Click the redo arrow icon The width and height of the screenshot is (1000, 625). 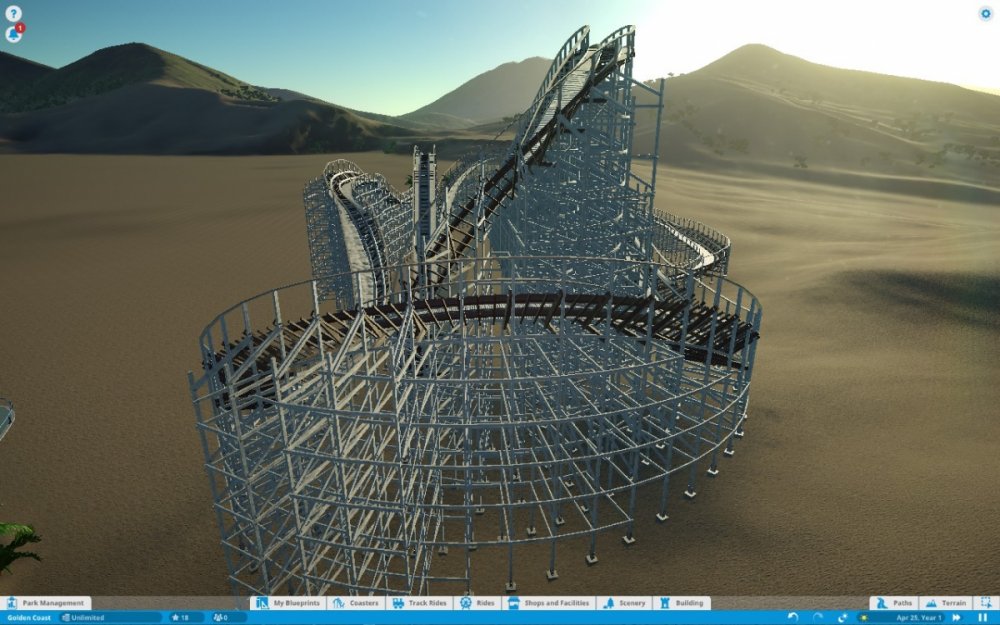pos(818,618)
